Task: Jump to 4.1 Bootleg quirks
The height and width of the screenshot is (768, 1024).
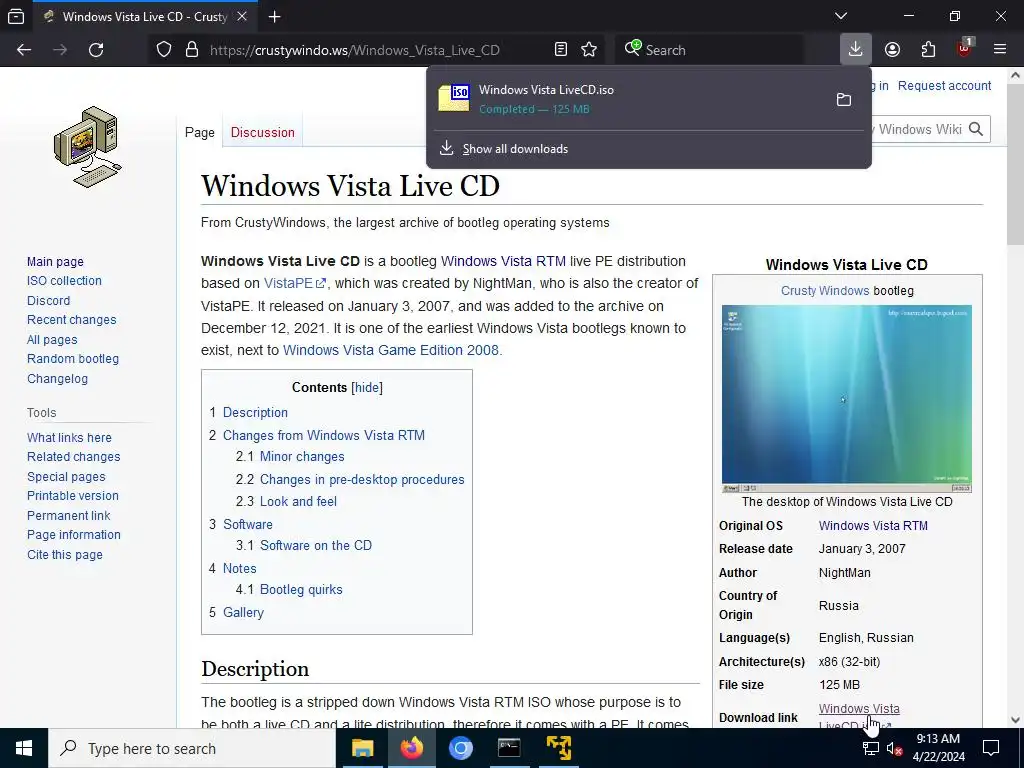Action: click(x=289, y=590)
